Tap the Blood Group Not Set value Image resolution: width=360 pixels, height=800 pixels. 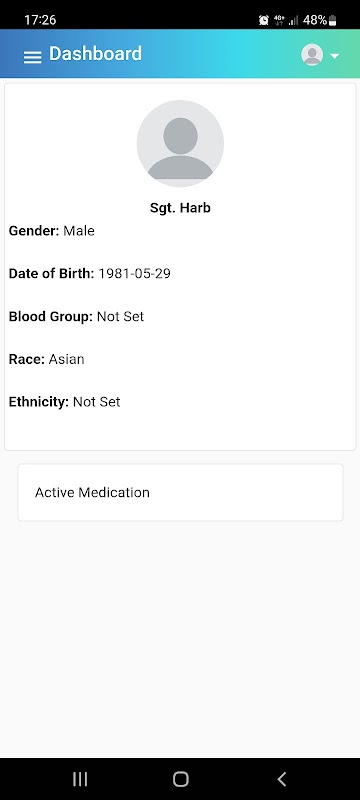click(x=120, y=316)
